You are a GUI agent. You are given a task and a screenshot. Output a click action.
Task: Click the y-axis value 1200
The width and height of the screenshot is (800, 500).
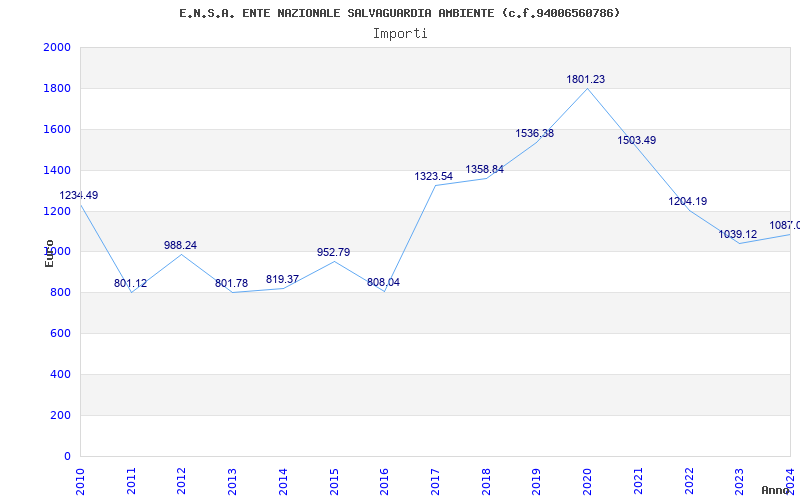pos(57,211)
